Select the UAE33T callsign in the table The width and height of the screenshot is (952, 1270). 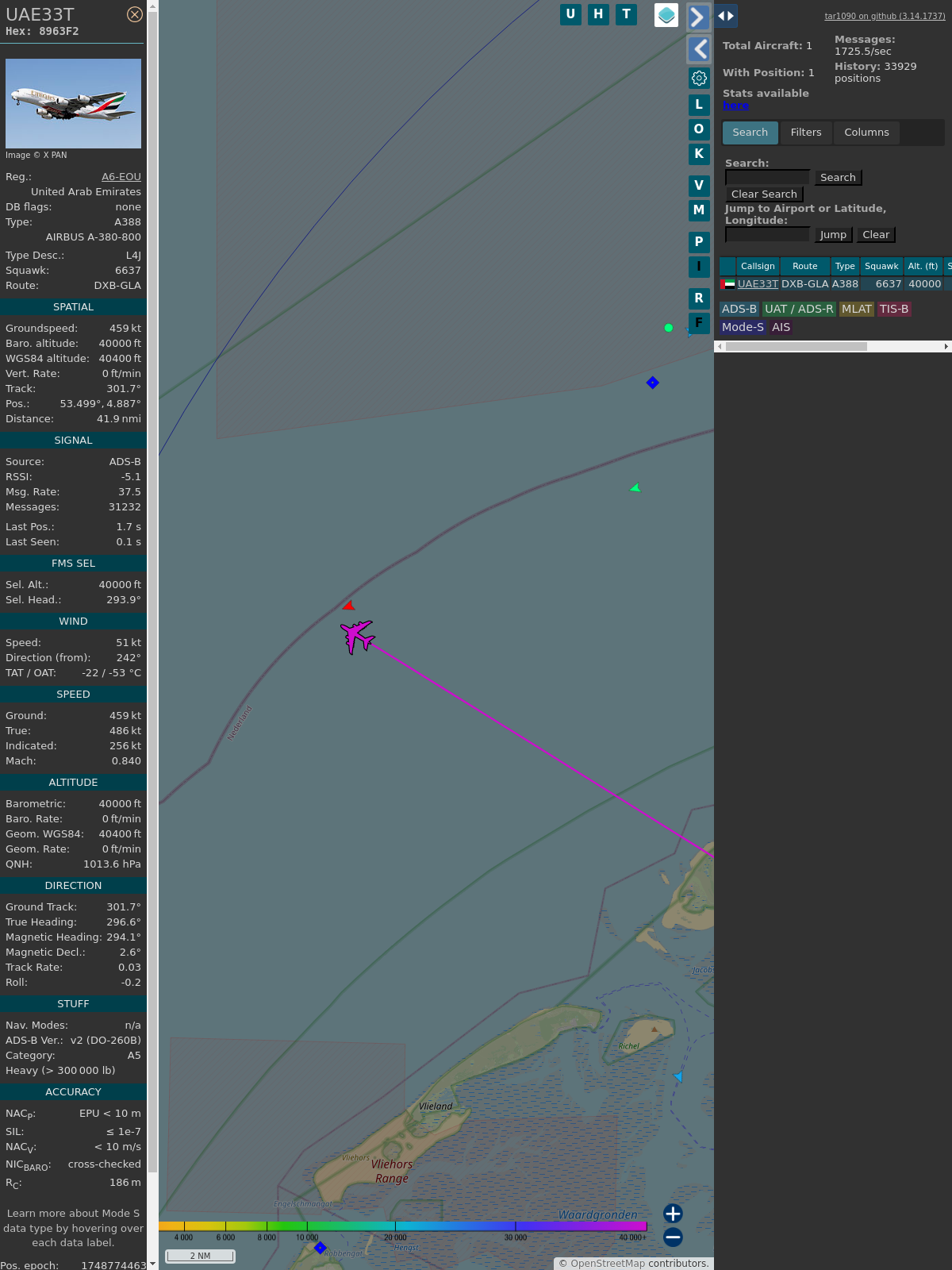(x=758, y=284)
